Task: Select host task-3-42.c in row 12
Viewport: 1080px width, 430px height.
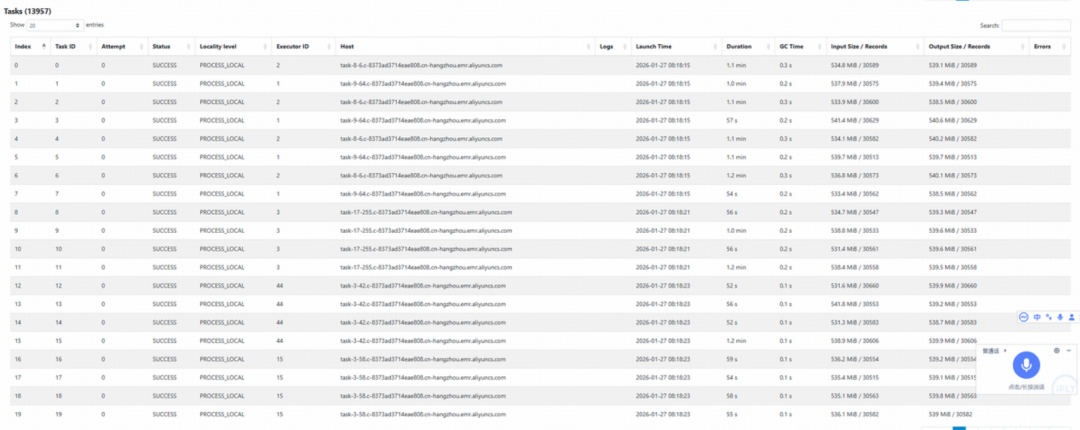Action: click(423, 285)
